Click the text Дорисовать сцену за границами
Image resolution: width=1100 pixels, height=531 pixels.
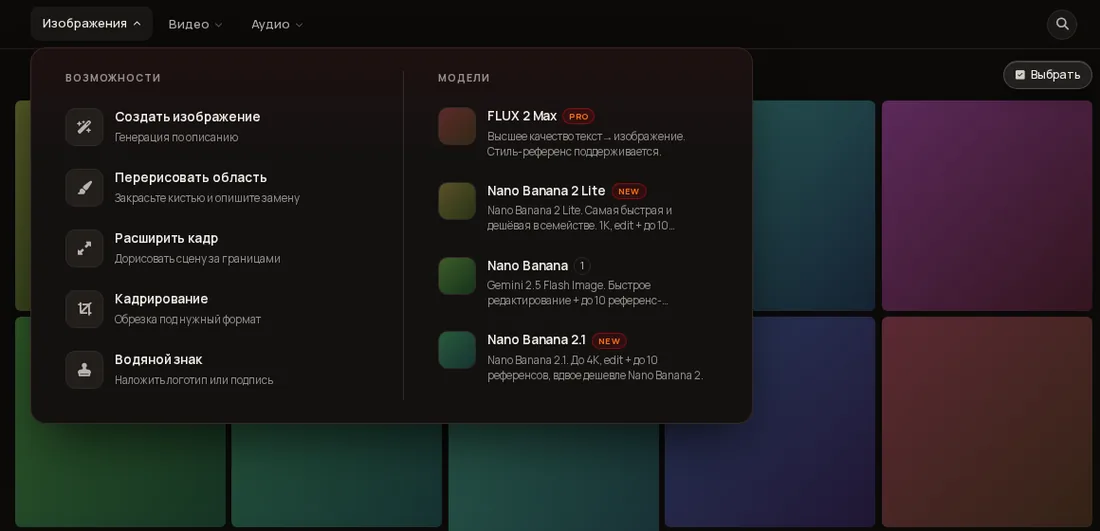click(x=197, y=259)
